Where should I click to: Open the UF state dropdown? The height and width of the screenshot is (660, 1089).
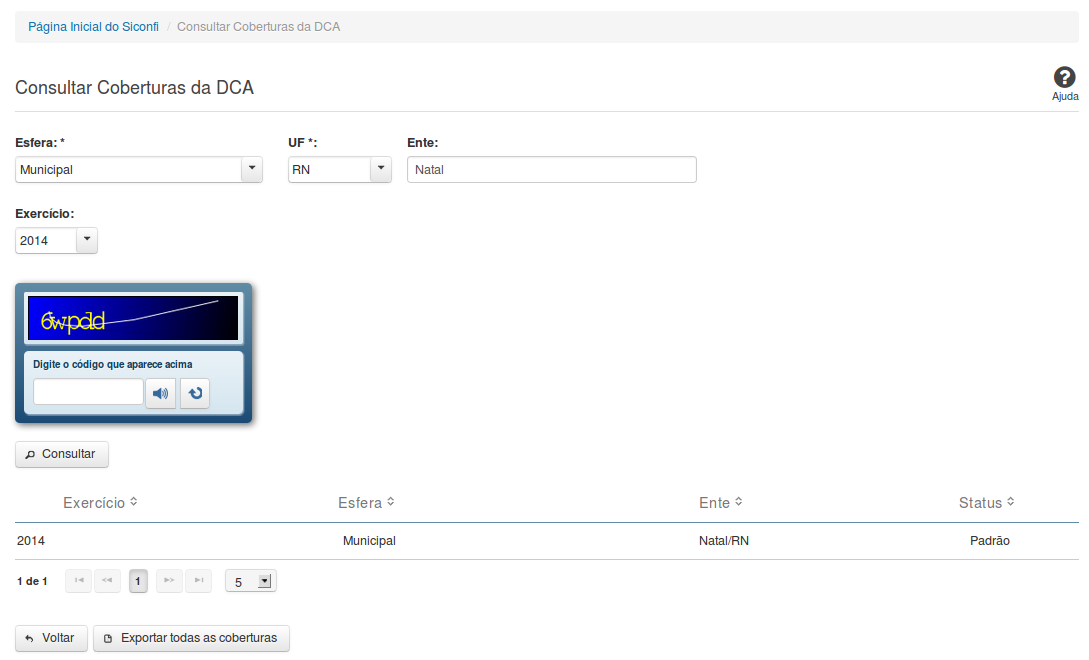(381, 170)
